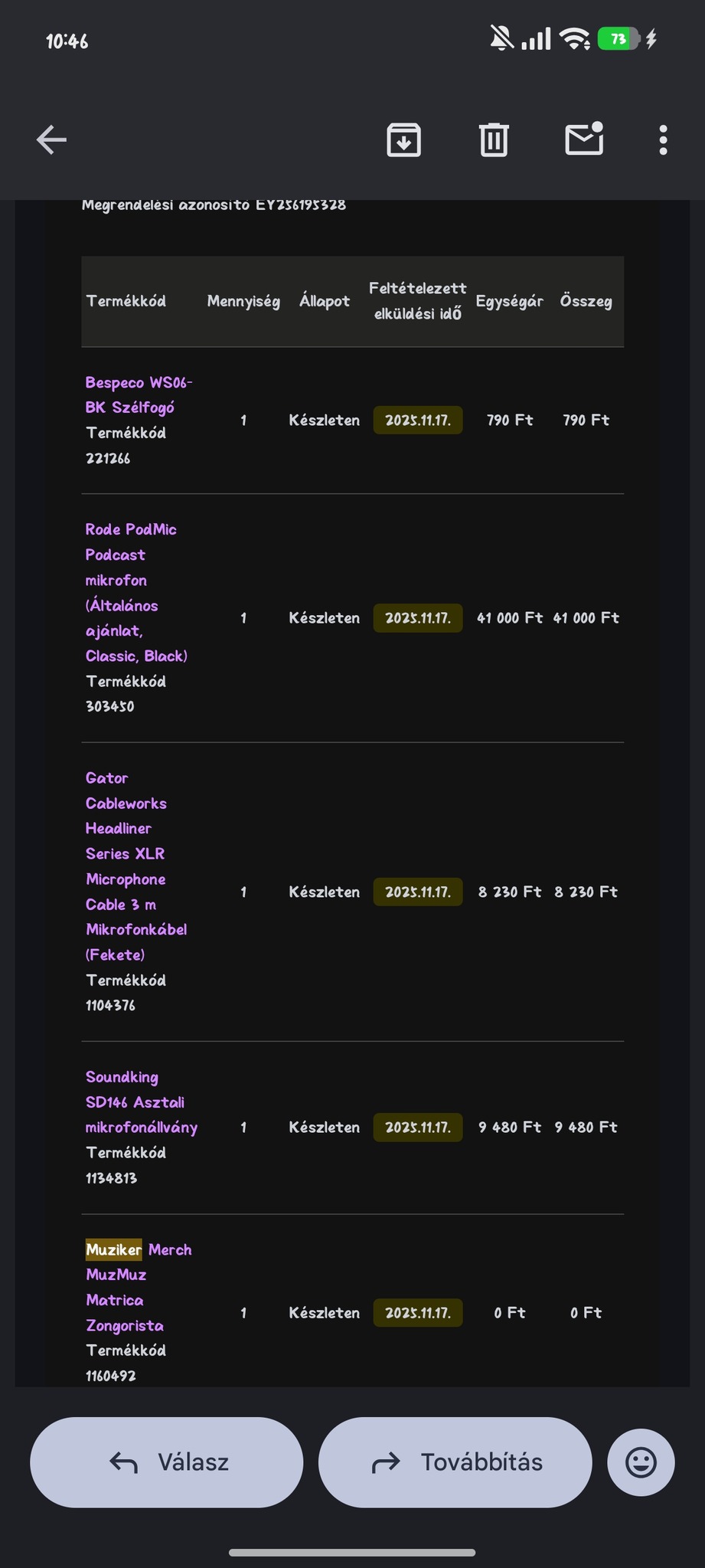Screen dimensions: 705x1568
Task: Tap the battery indicator showing 73
Action: pos(619,38)
